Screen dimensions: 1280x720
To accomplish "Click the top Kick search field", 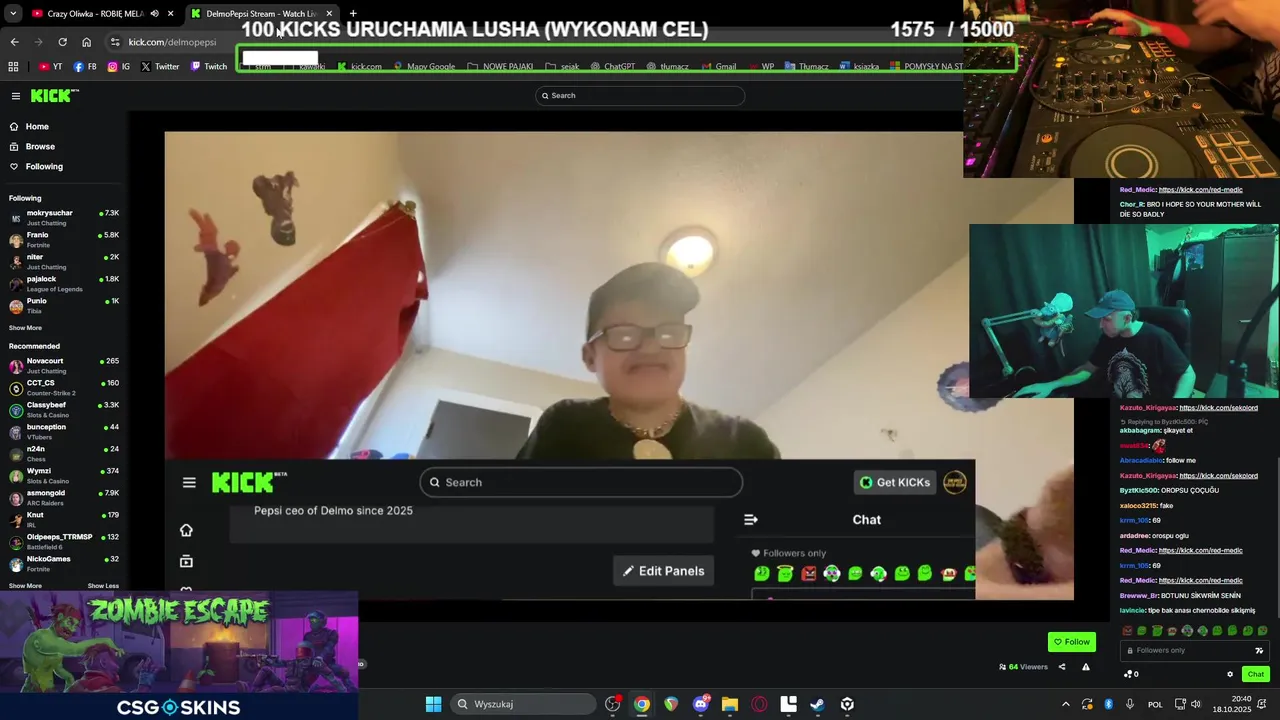I will [x=640, y=96].
